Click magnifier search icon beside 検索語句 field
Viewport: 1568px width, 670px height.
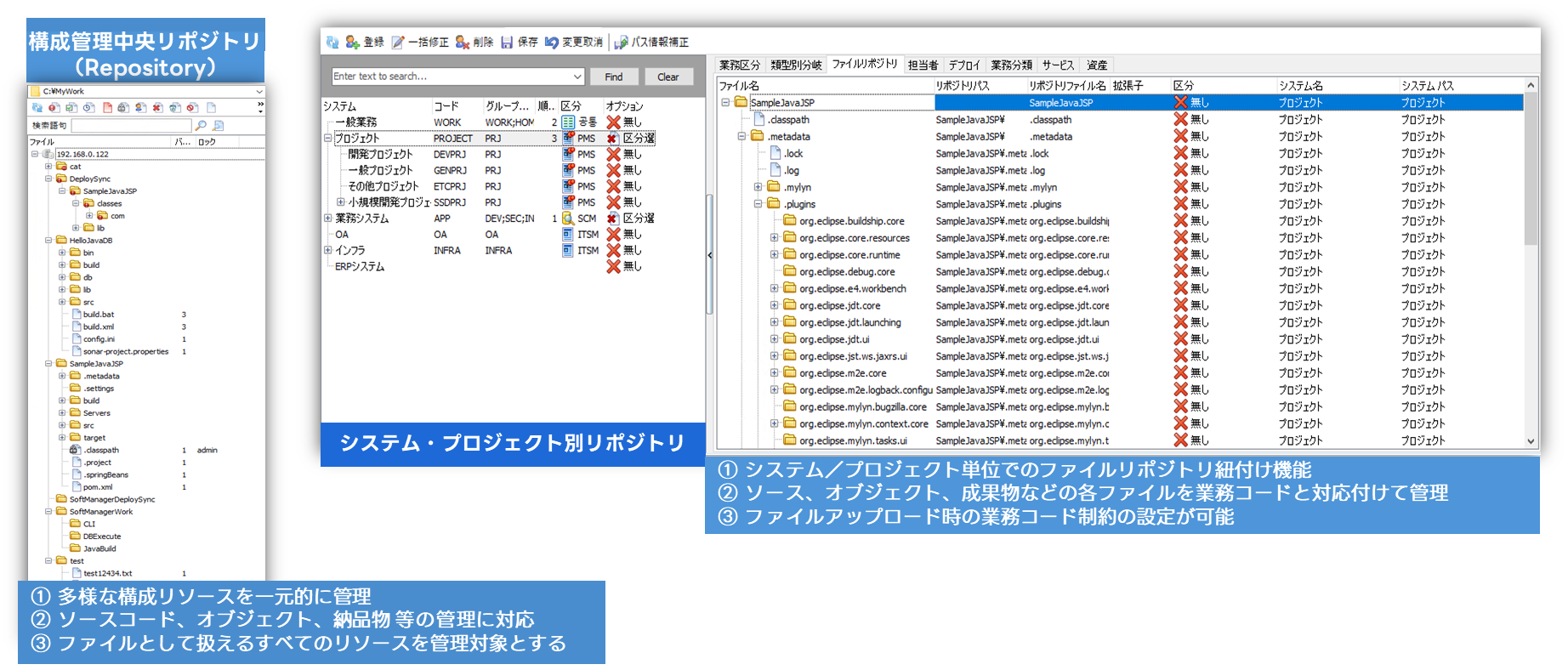tap(201, 125)
